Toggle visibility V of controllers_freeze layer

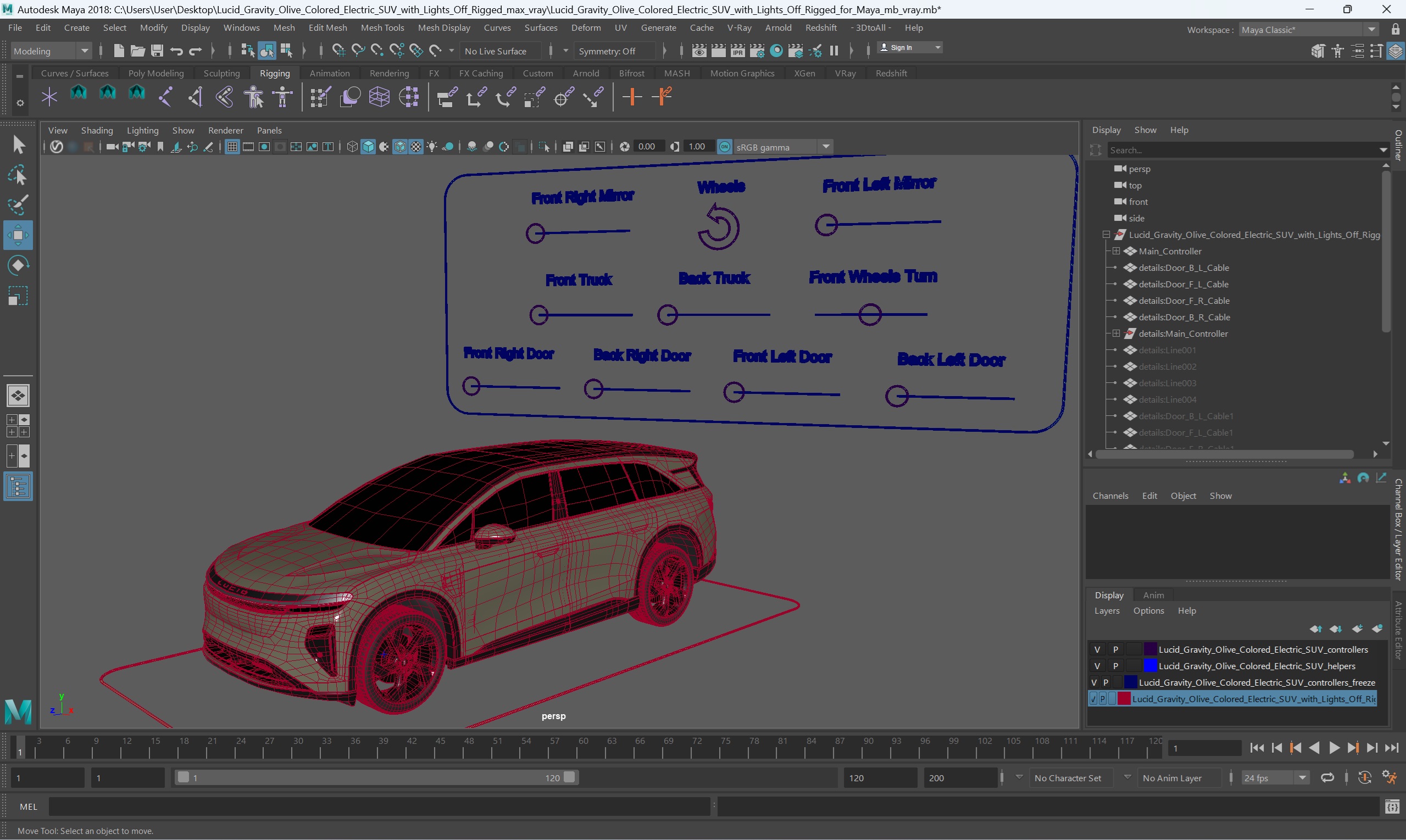pyautogui.click(x=1093, y=682)
